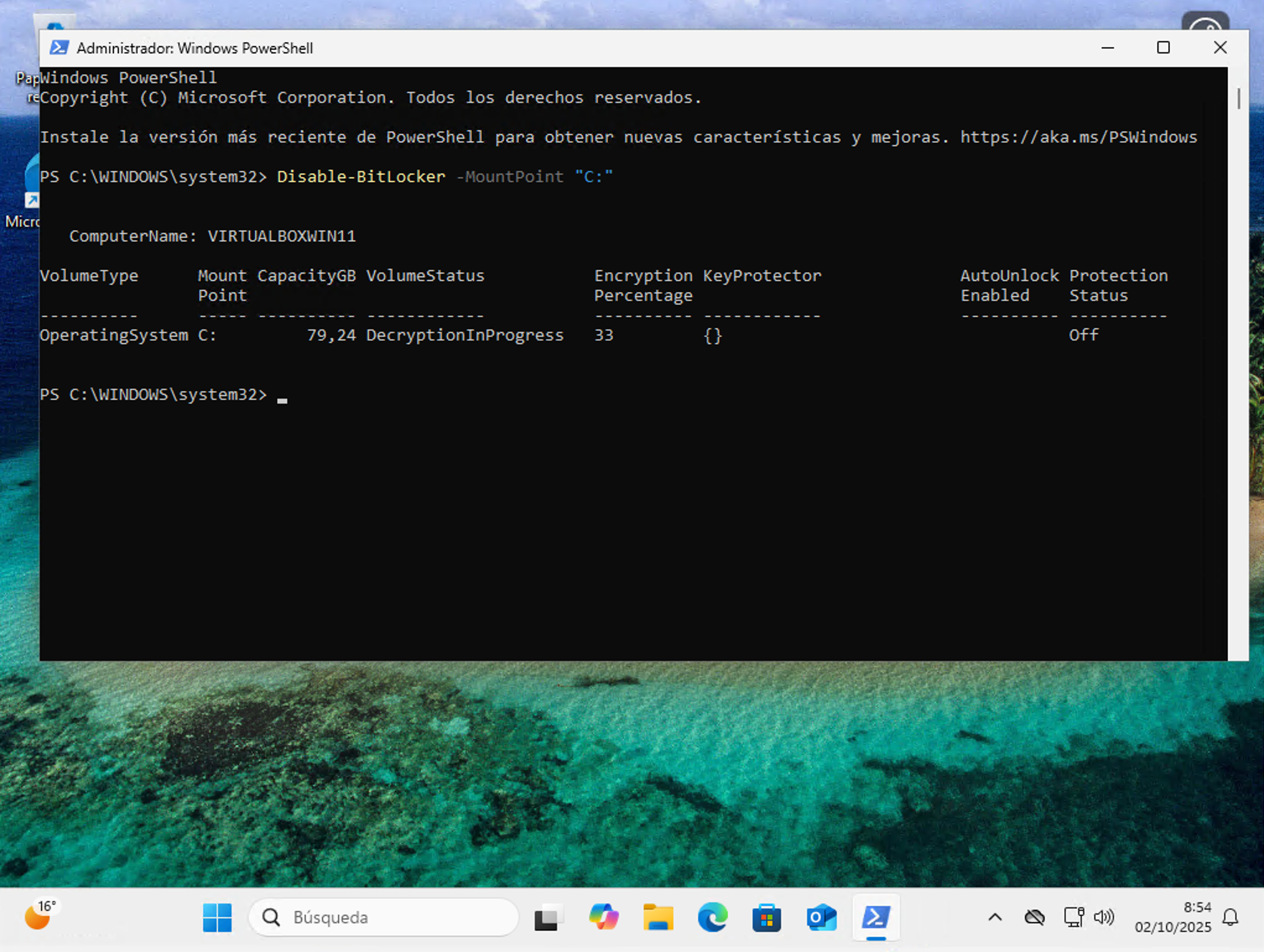1264x952 pixels.
Task: Click the https://aka.ms/PSWindows URL text
Action: tap(1078, 137)
